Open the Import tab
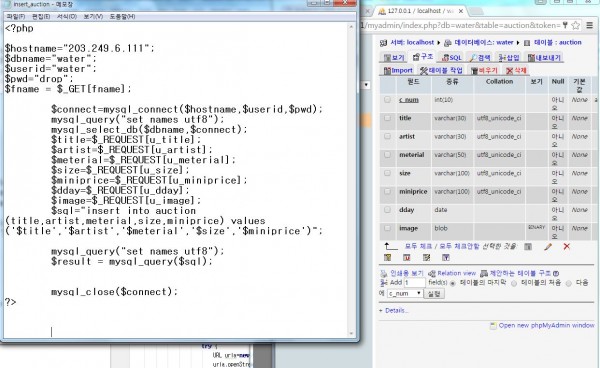This screenshot has width=600, height=368. click(398, 70)
